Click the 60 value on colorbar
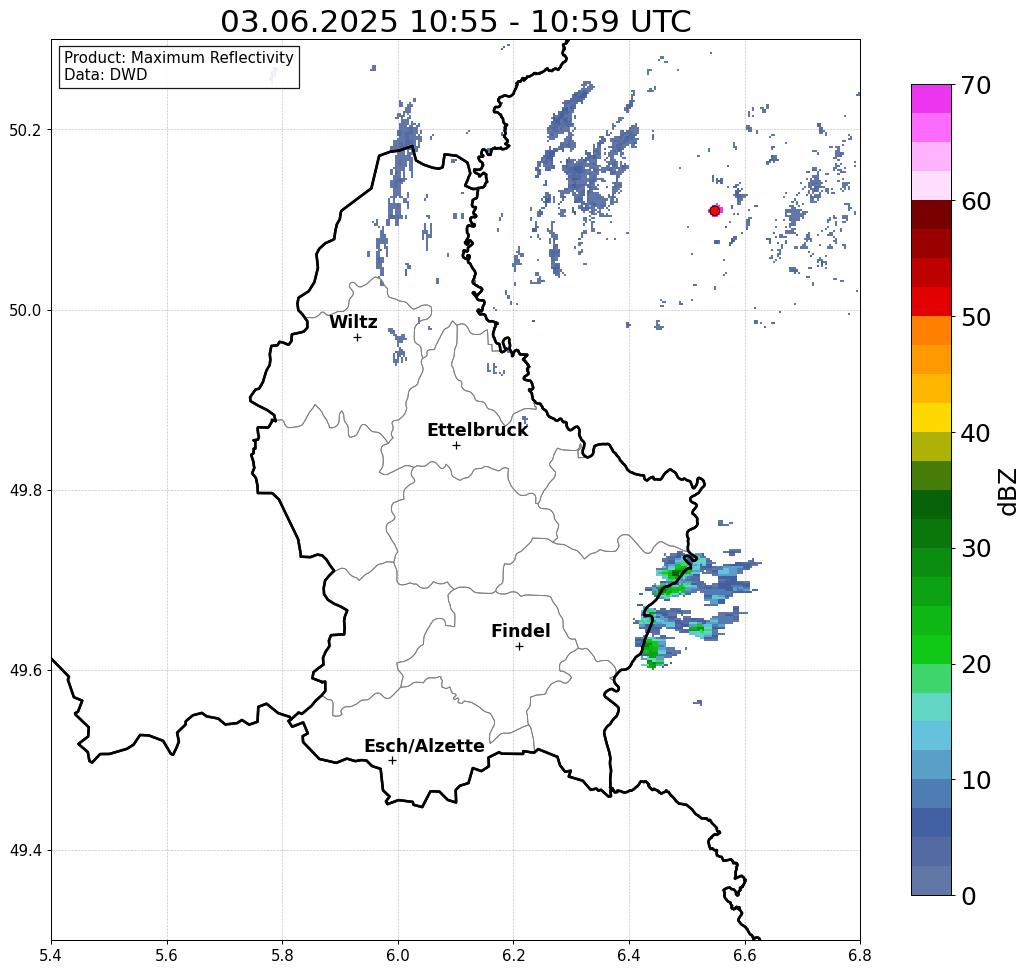The width and height of the screenshot is (1029, 973). (x=976, y=201)
